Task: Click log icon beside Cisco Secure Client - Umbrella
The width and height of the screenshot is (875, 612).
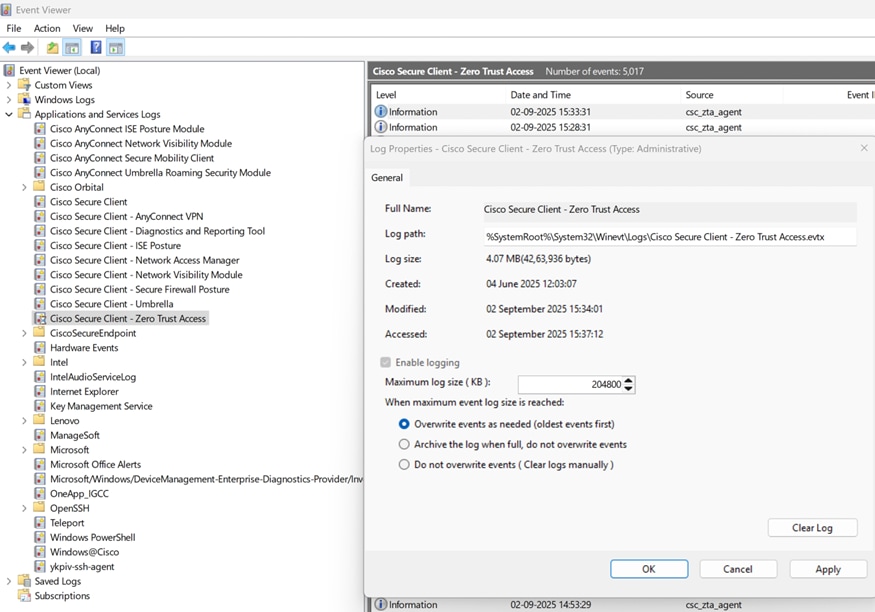Action: (x=40, y=303)
